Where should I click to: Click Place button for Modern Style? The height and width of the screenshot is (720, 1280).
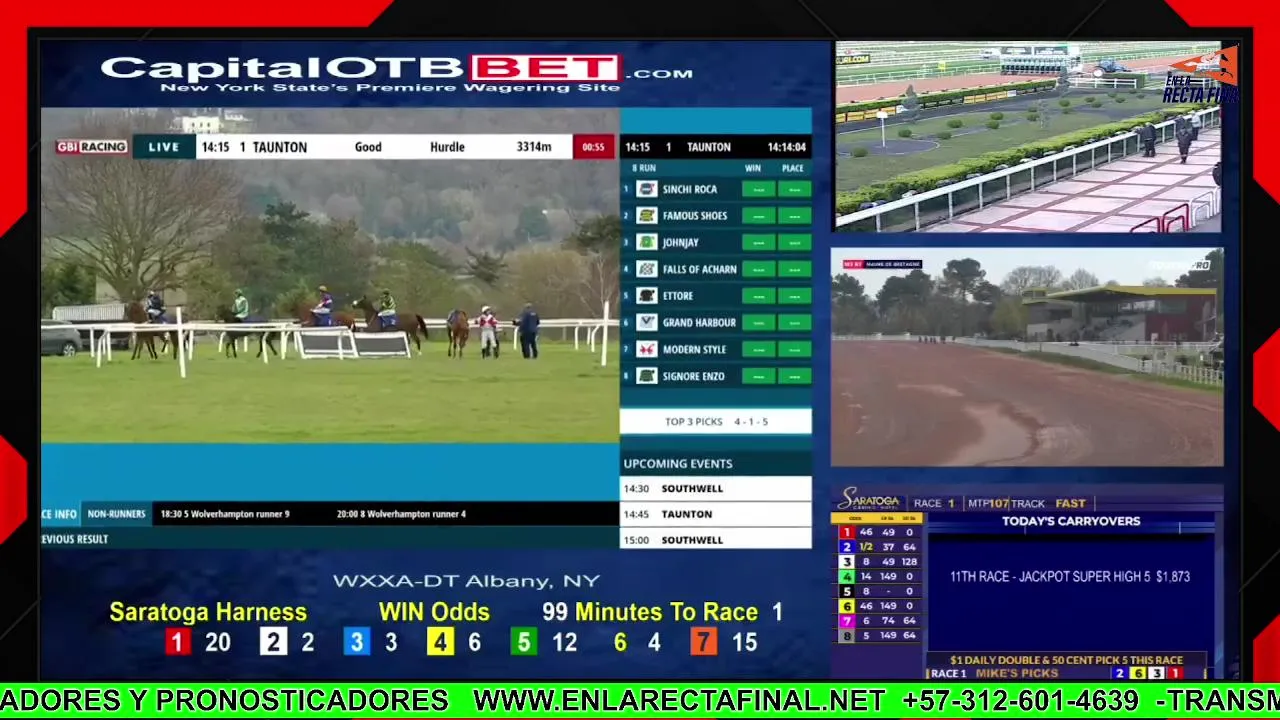click(795, 349)
